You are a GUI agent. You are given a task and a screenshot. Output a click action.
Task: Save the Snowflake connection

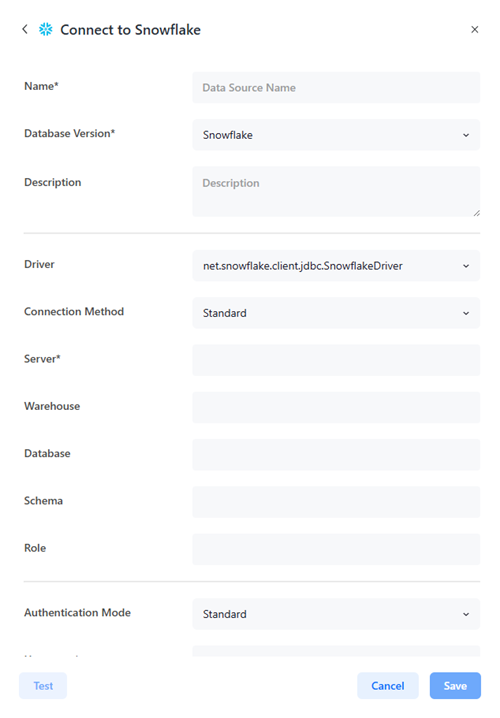tap(455, 685)
